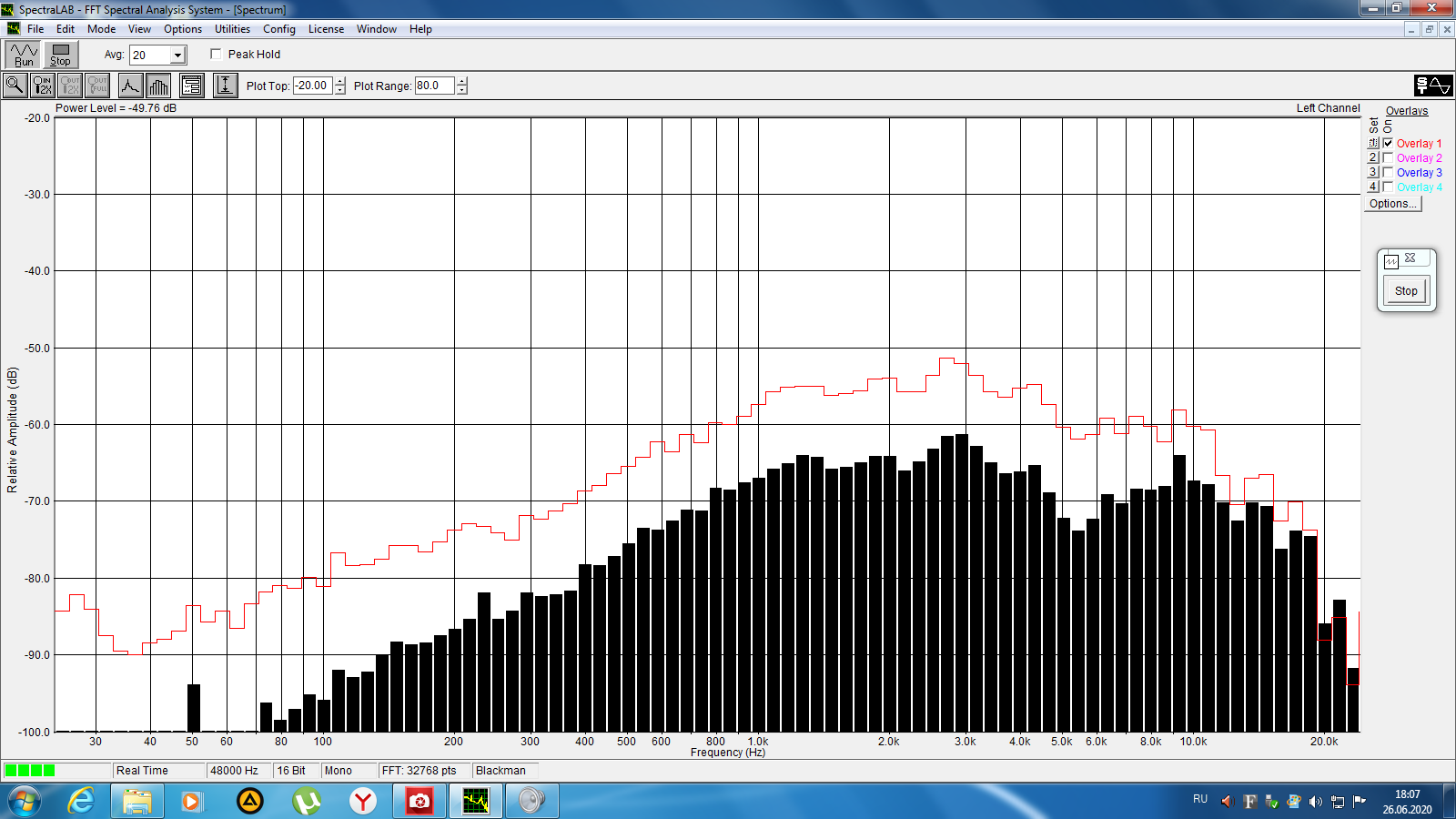Click the overlay Options... button
The height and width of the screenshot is (819, 1456).
1393,204
